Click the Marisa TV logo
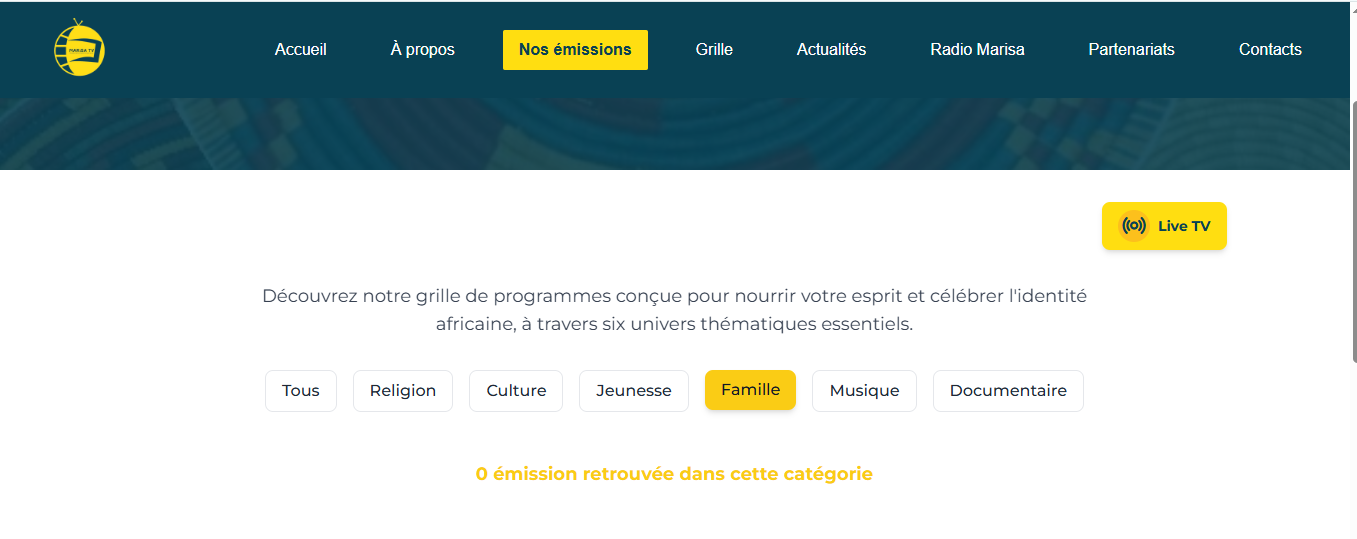 pyautogui.click(x=79, y=48)
